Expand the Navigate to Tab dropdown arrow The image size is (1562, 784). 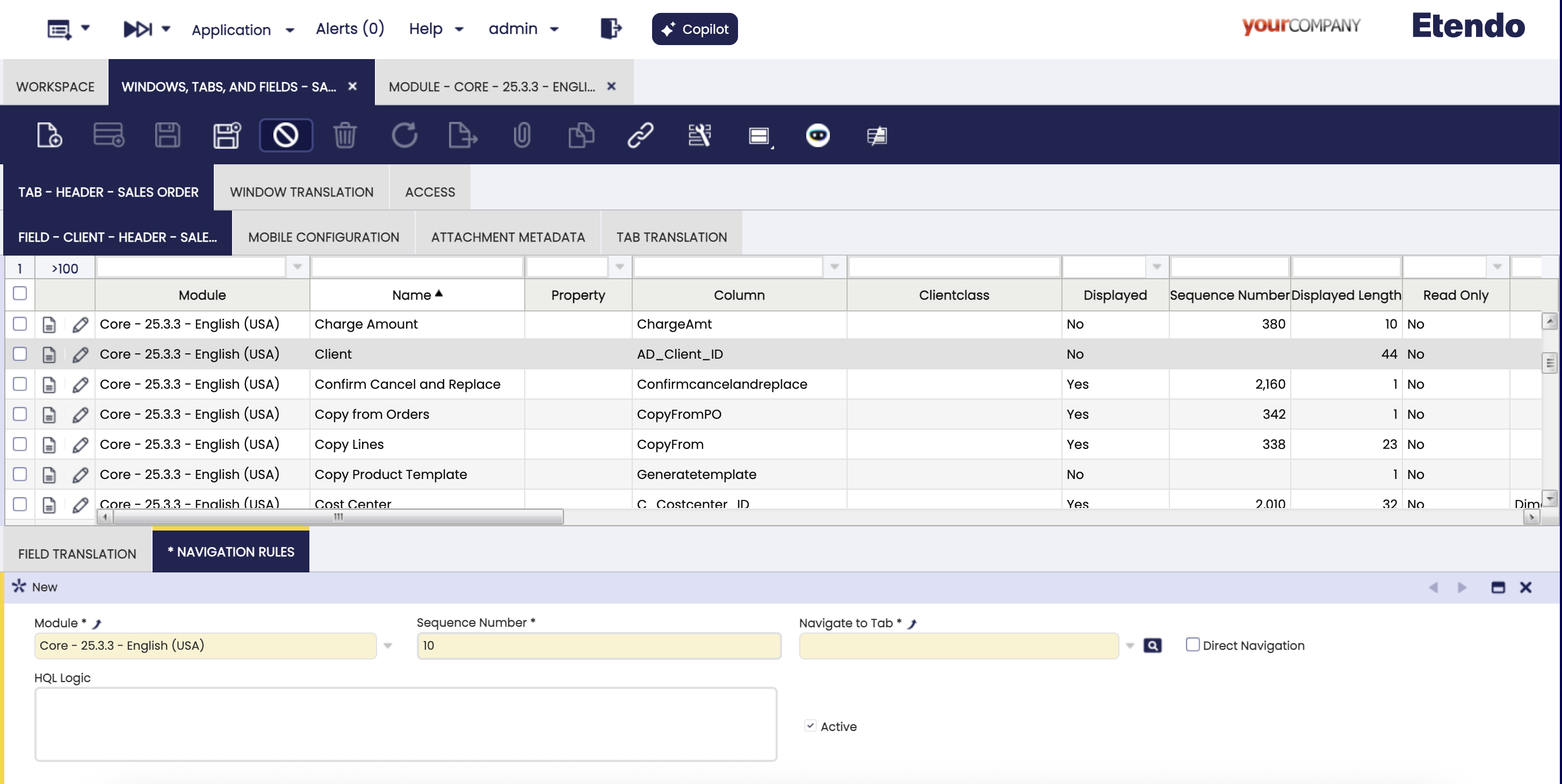pyautogui.click(x=1130, y=646)
